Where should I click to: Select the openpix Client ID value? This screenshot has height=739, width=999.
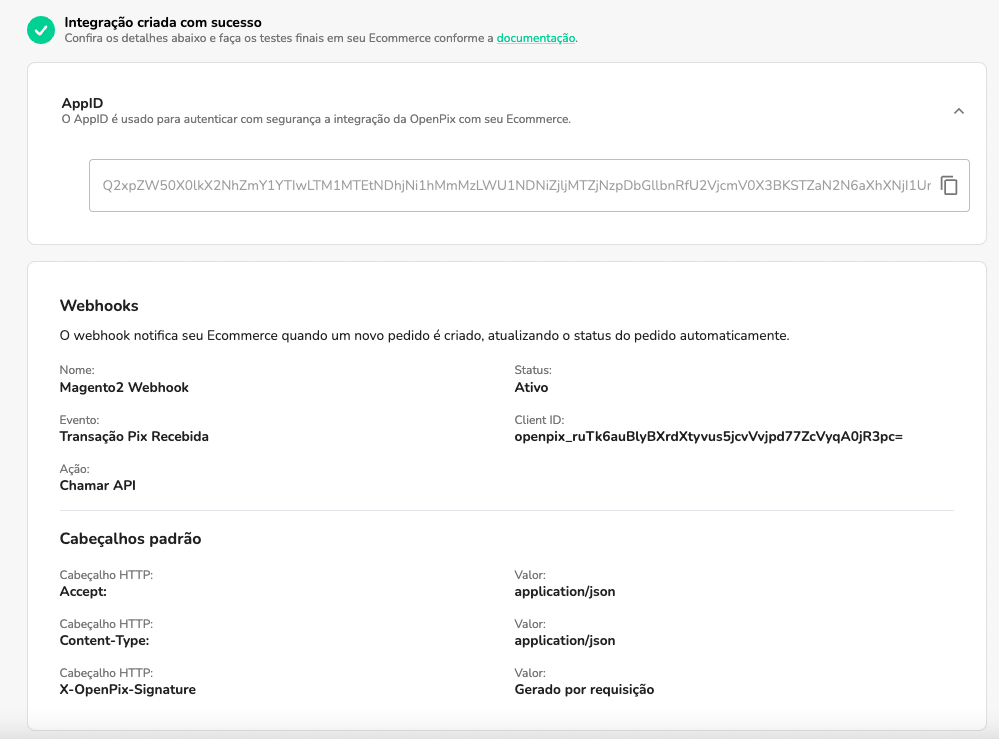[708, 437]
